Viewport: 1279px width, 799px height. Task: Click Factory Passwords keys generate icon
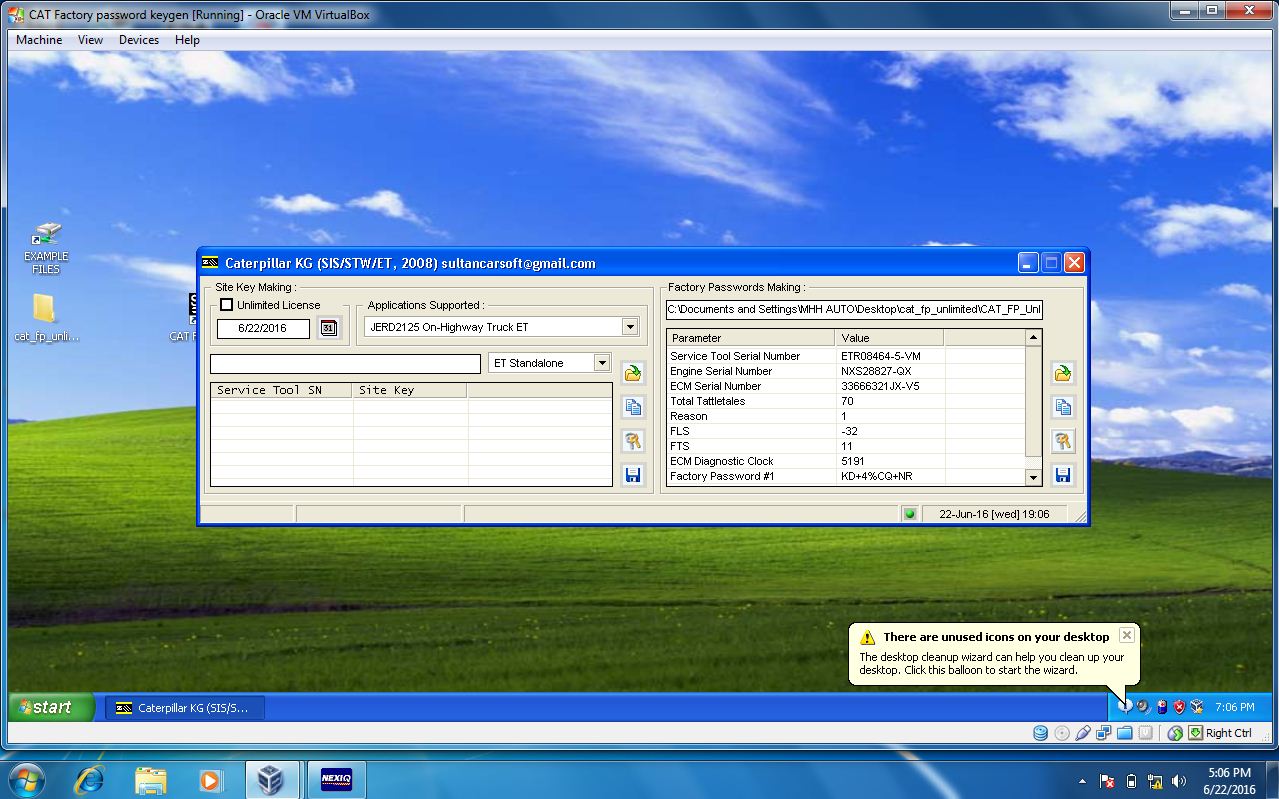1062,441
